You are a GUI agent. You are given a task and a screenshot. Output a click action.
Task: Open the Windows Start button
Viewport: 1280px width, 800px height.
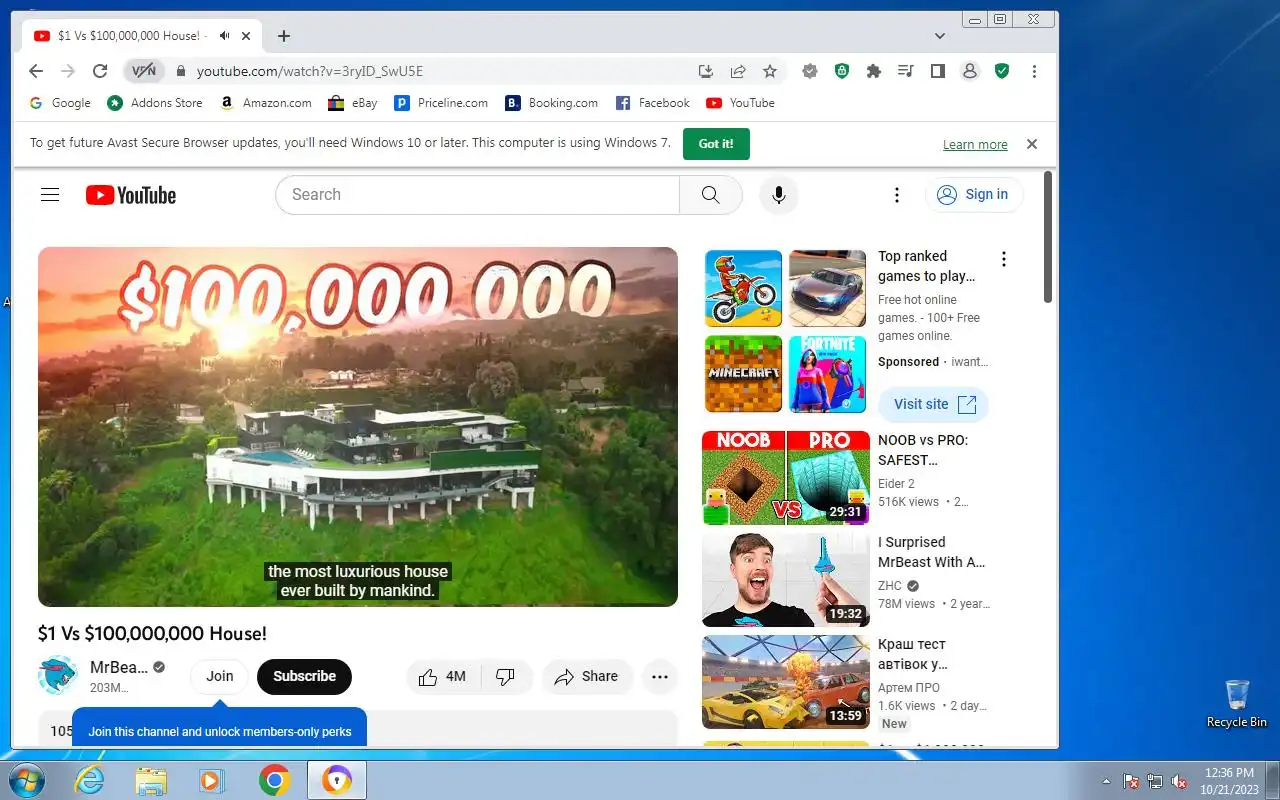click(25, 780)
